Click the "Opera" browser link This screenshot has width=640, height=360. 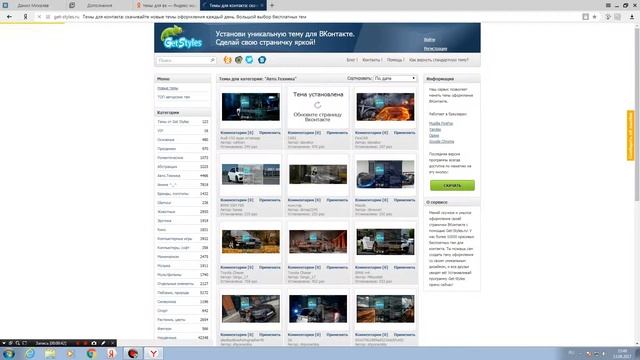(434, 136)
